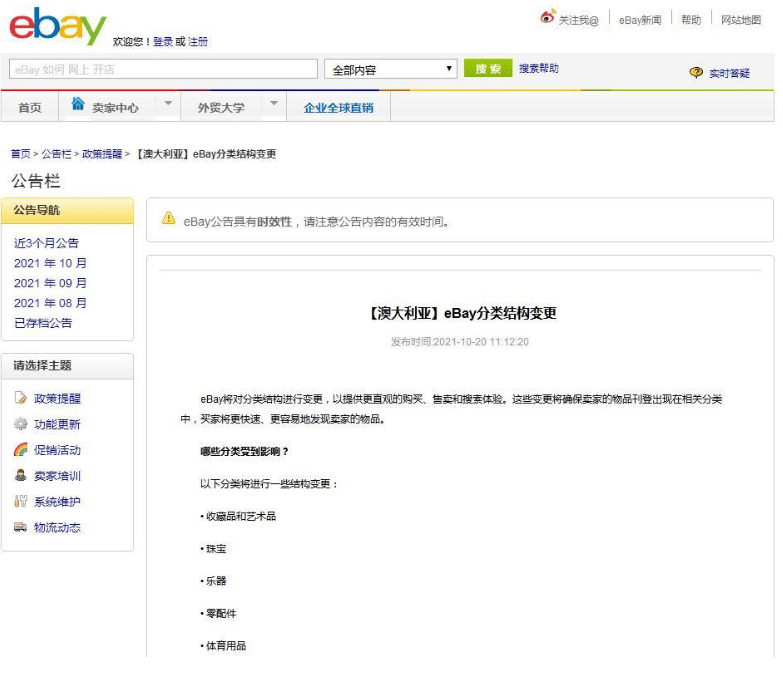Image resolution: width=783 pixels, height=683 pixels.
Task: Open 2021 年 08 月 announcements
Action: 50,303
